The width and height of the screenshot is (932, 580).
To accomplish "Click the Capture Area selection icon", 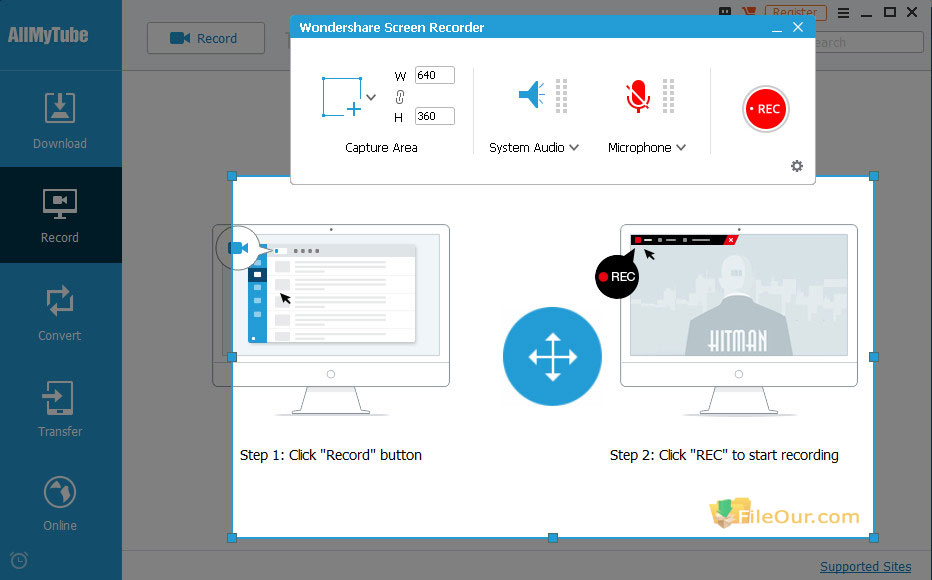I will click(342, 97).
